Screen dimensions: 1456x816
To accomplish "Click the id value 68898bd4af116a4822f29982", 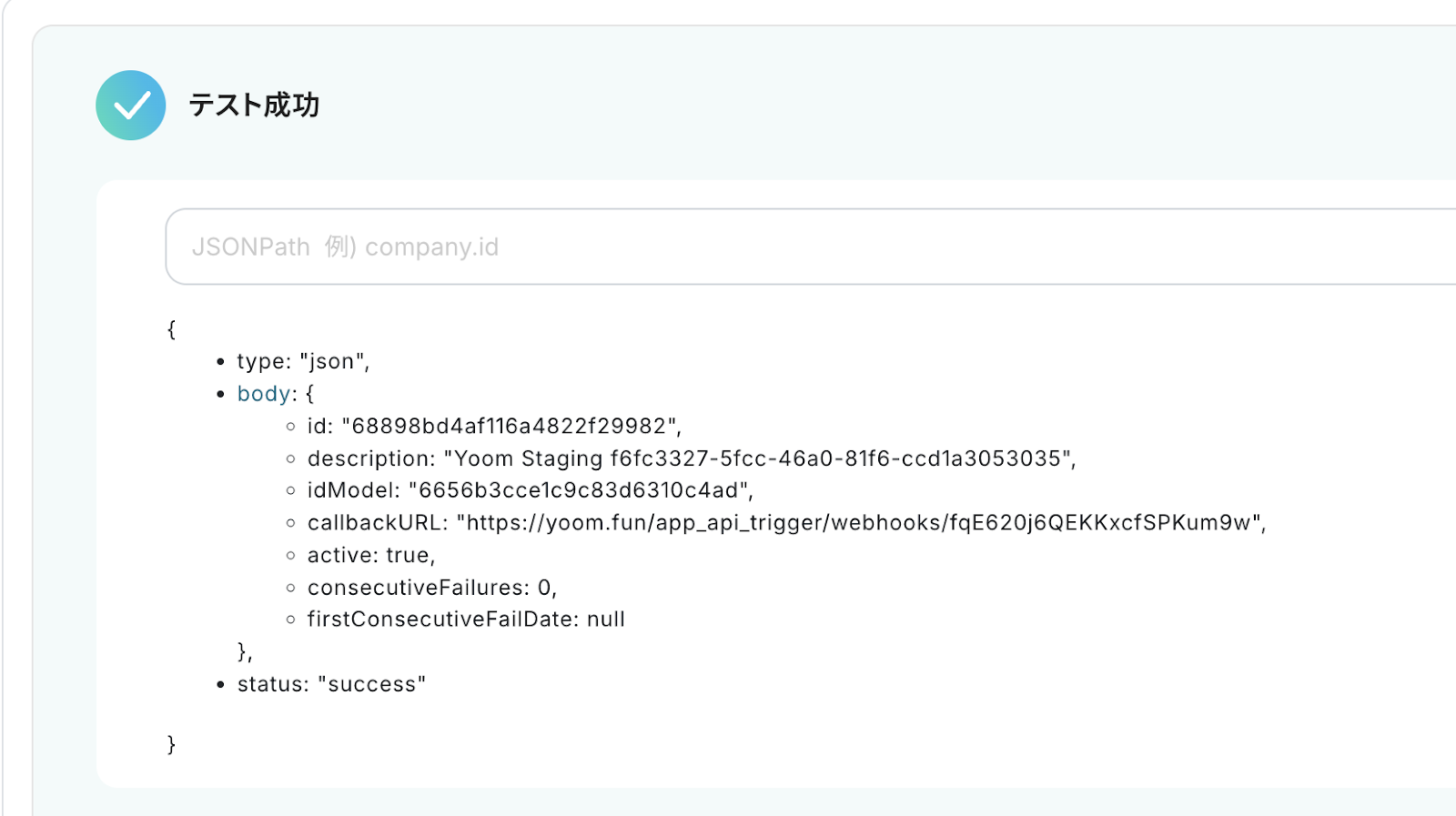I will click(510, 427).
